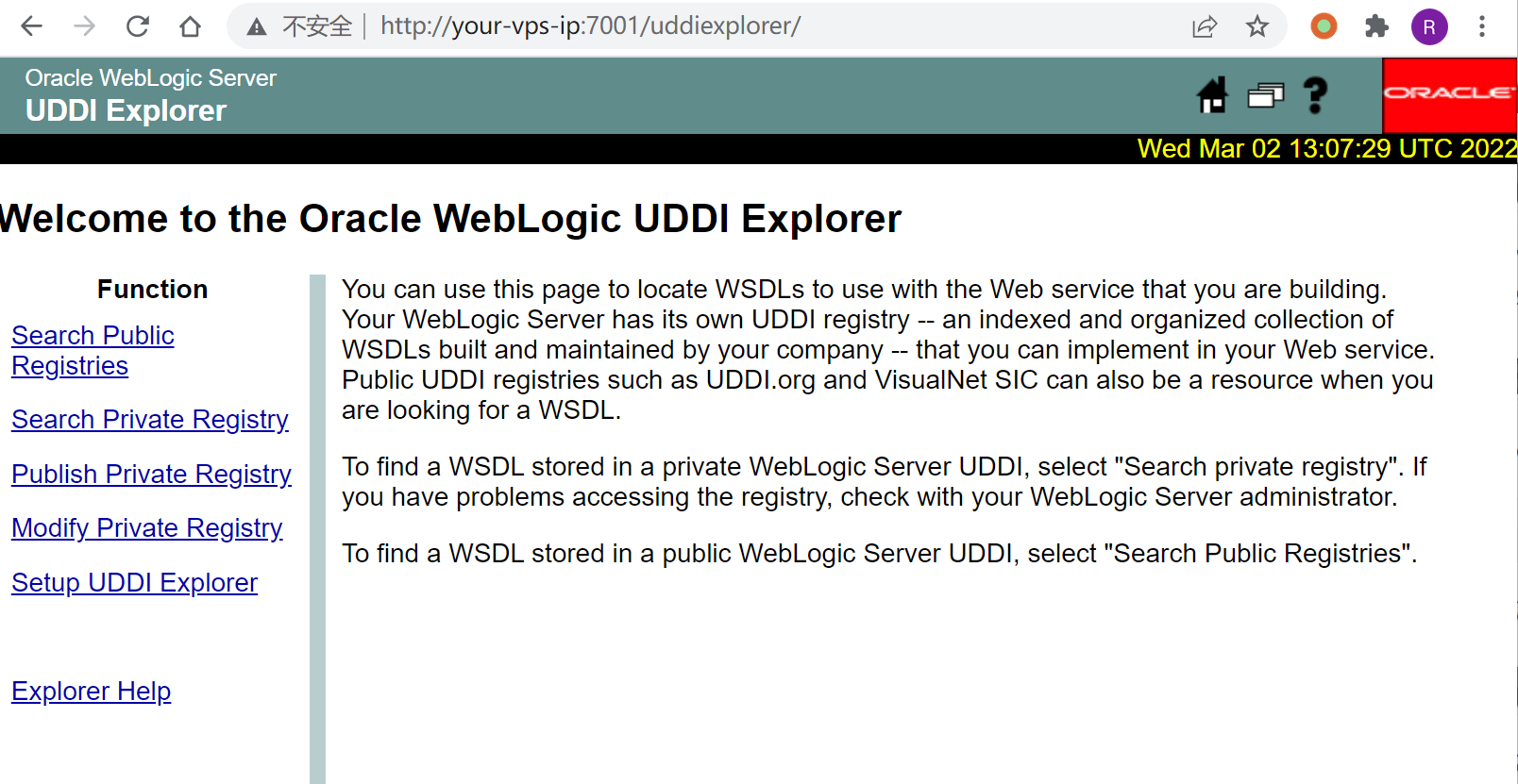Click the date and time stamp text
The image size is (1518, 784).
click(1326, 148)
